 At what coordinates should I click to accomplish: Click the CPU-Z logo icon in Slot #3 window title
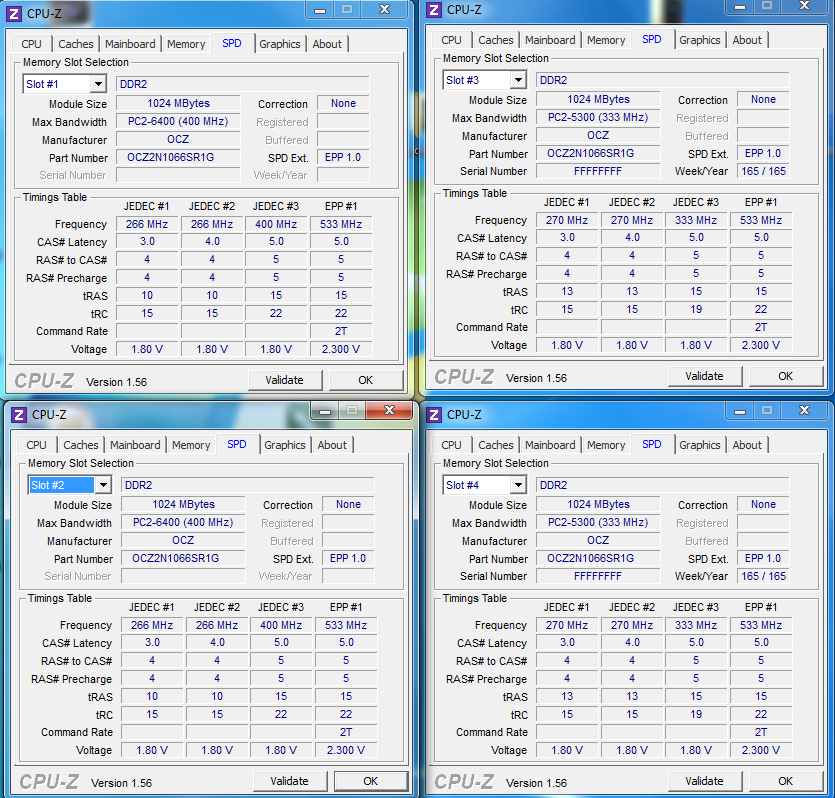434,10
